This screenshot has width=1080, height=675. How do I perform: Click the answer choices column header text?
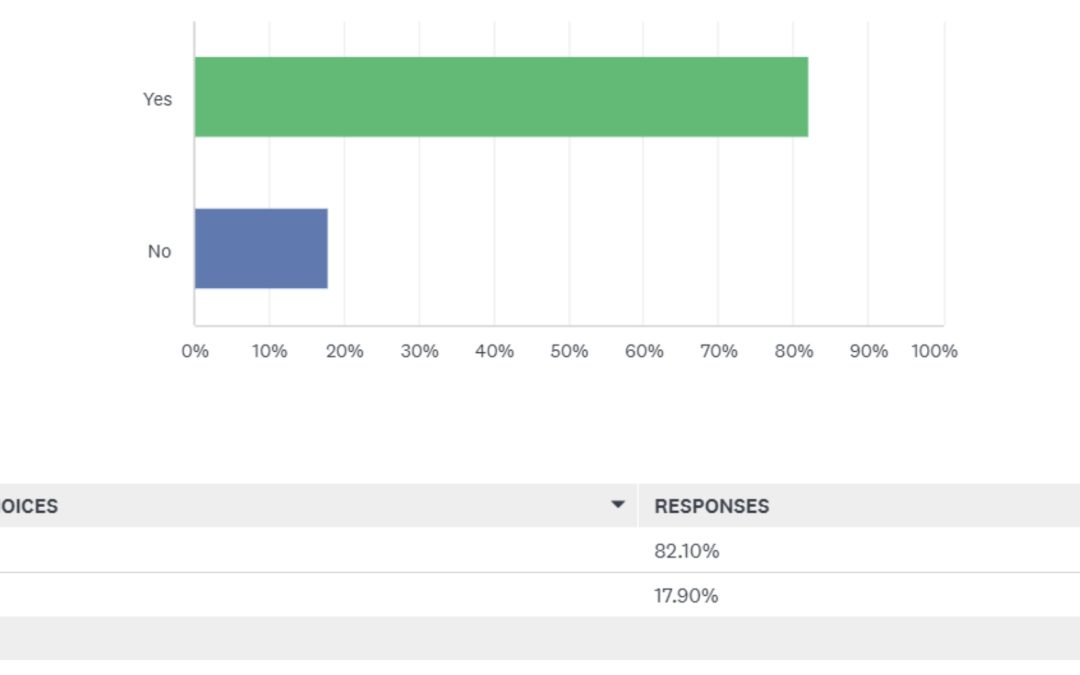point(30,506)
